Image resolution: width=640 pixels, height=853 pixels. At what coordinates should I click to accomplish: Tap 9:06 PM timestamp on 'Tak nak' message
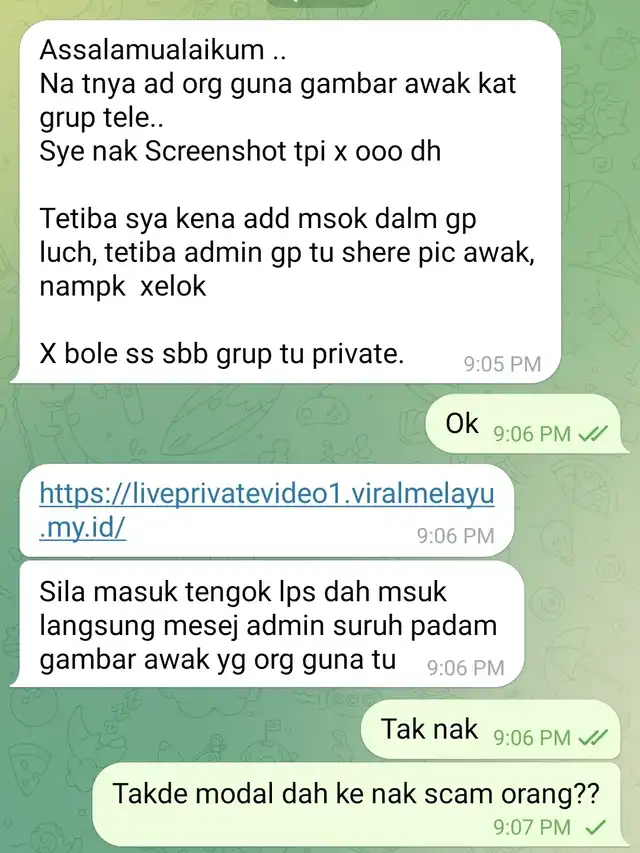click(x=532, y=738)
